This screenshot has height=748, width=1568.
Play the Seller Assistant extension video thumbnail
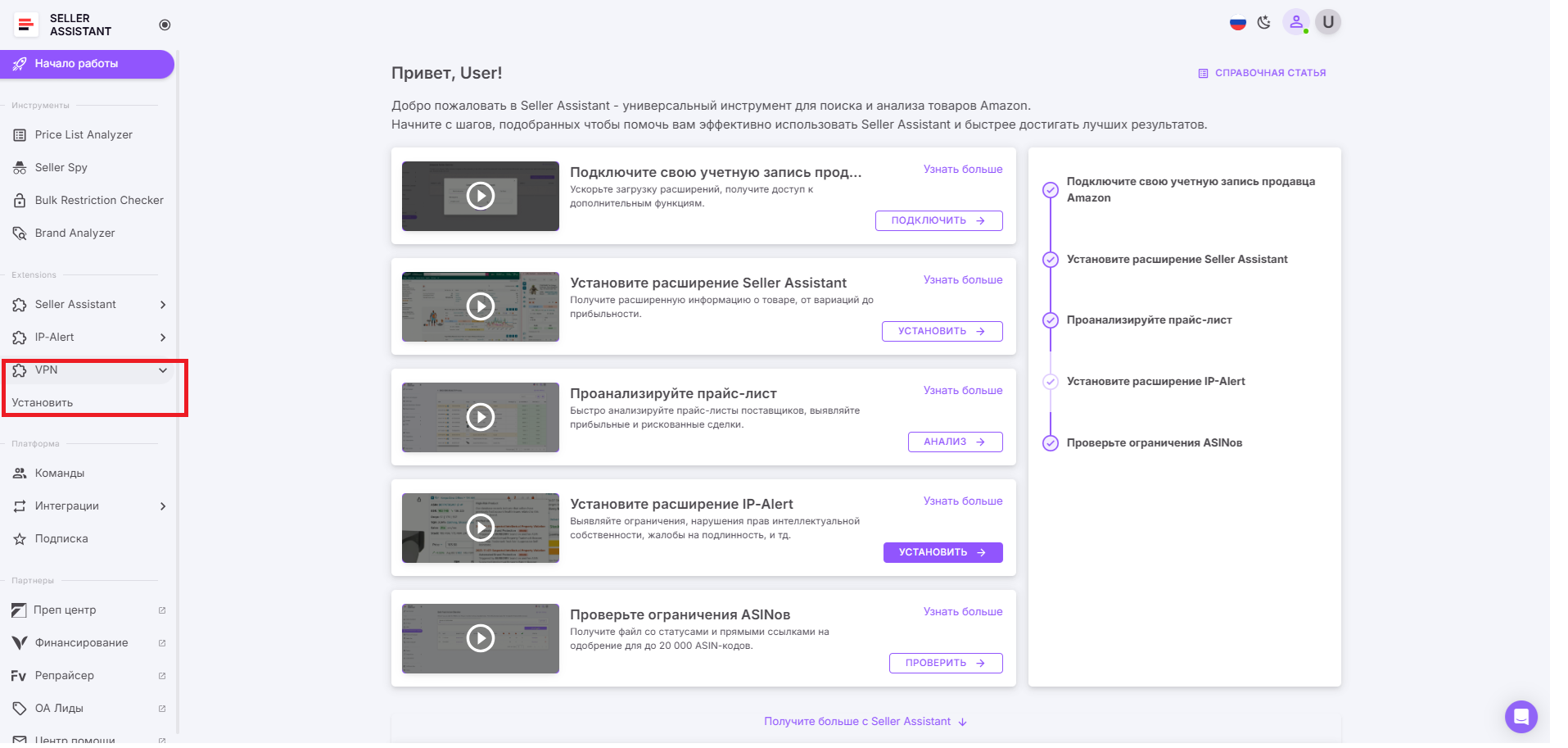pos(480,306)
